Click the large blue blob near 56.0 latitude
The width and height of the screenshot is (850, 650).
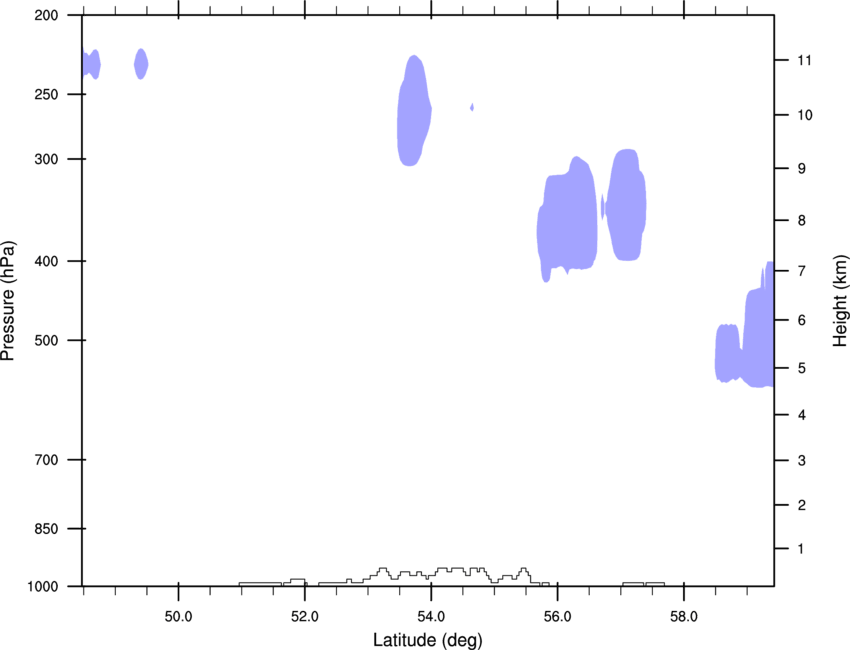tap(568, 220)
